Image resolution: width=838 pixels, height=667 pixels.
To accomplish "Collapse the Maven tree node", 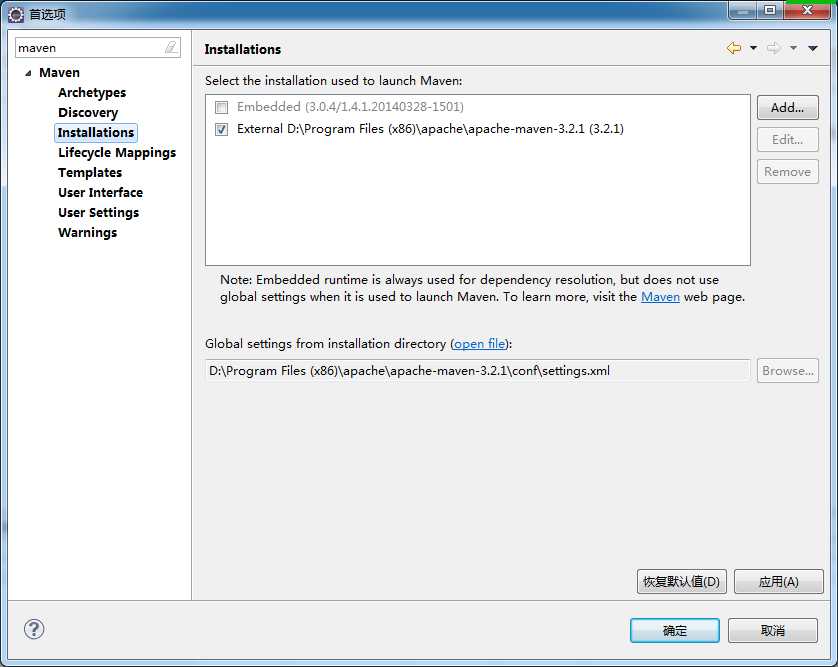I will pos(28,73).
